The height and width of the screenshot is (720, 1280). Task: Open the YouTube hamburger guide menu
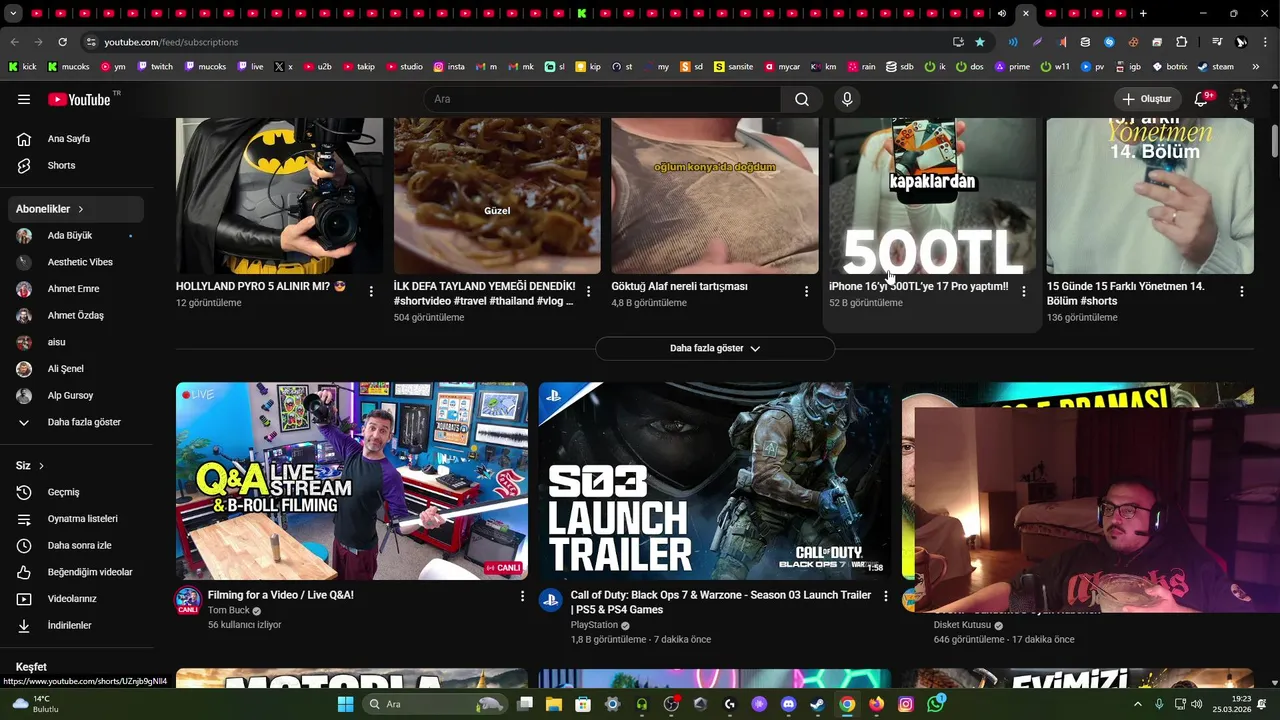[x=24, y=99]
